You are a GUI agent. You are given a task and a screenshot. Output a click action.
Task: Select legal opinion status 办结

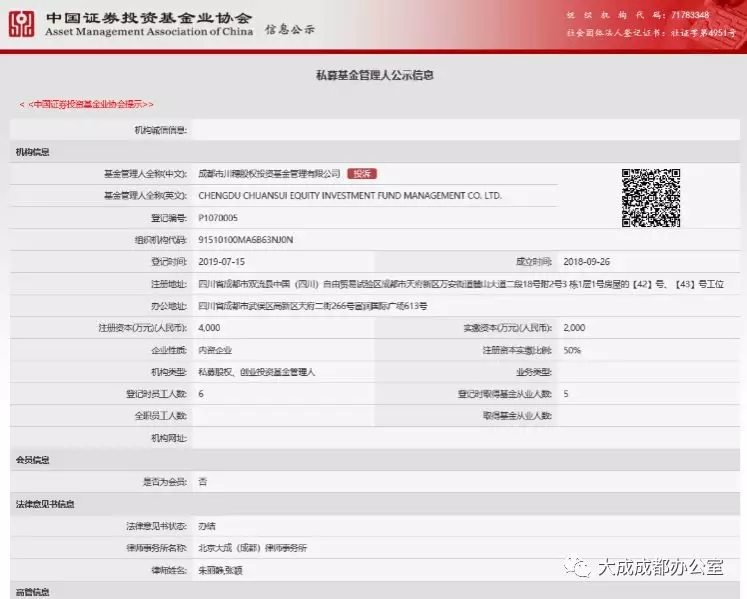pyautogui.click(x=207, y=526)
